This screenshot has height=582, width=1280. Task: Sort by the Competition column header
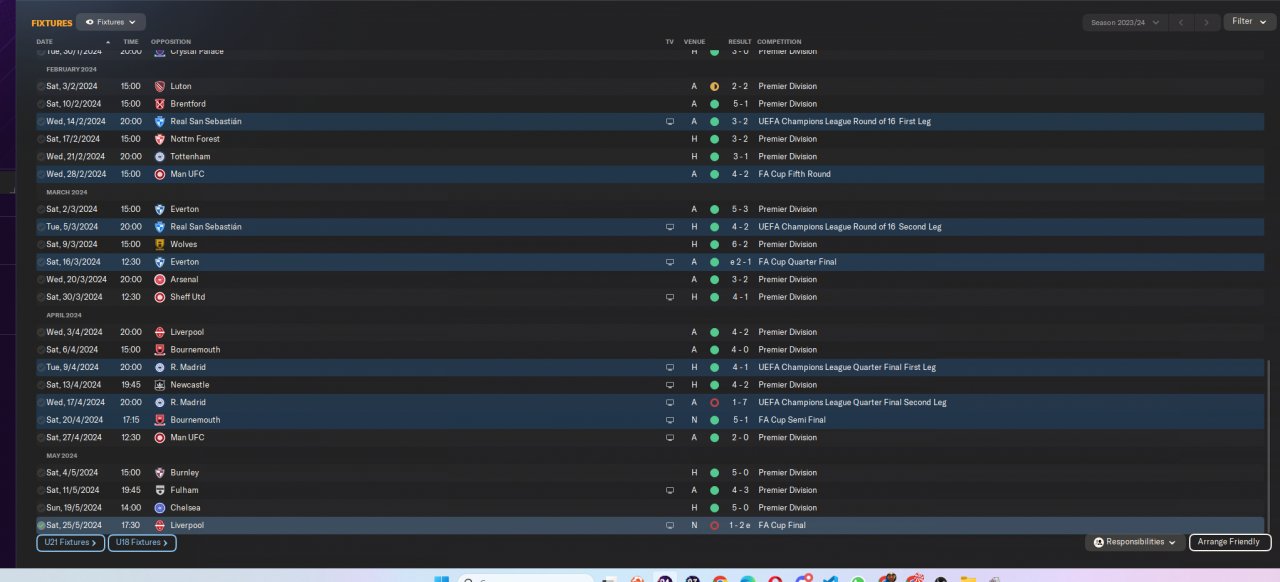click(779, 42)
